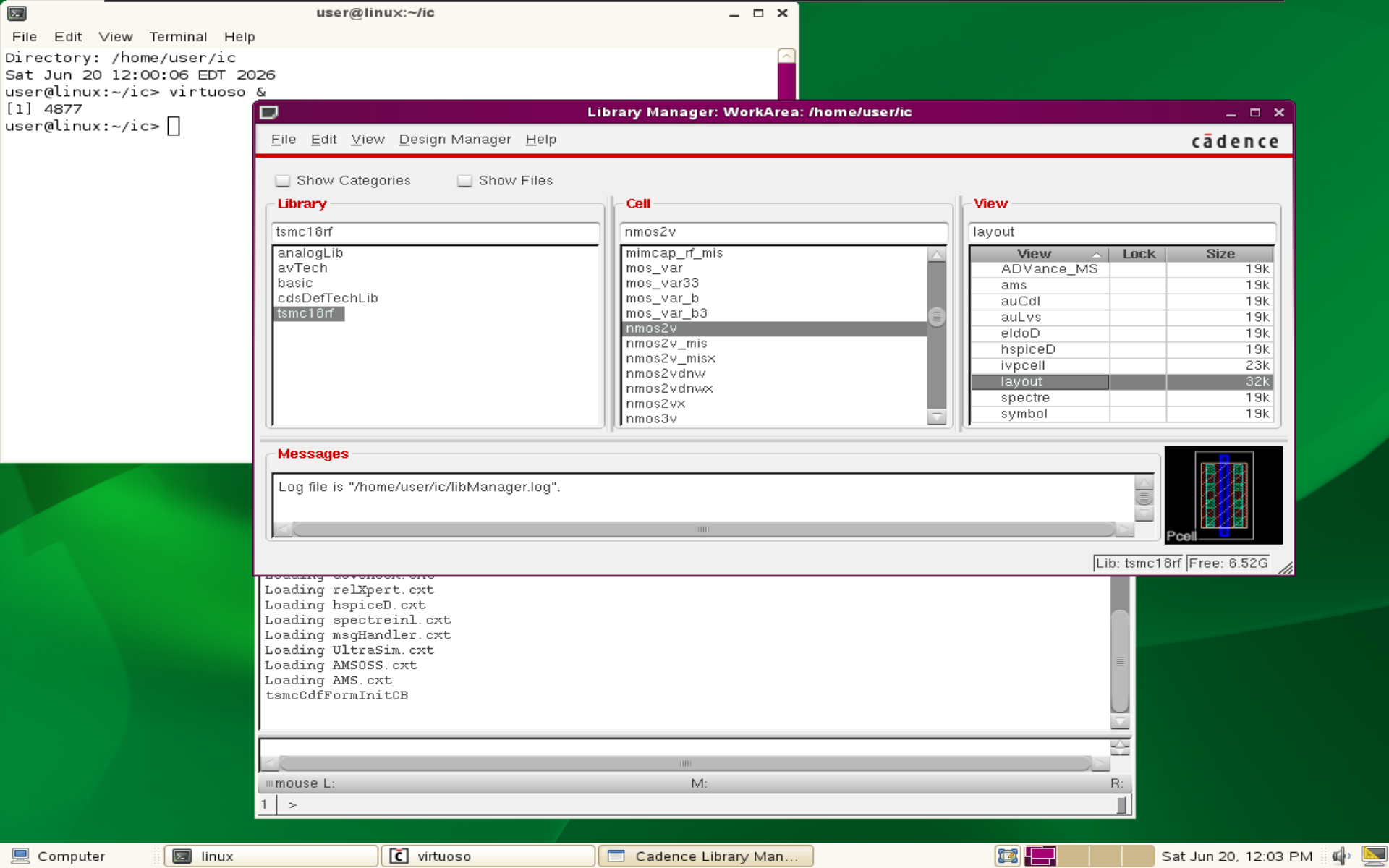The width and height of the screenshot is (1389, 868).
Task: Click the cell list scrollbar thumb
Action: (x=937, y=317)
